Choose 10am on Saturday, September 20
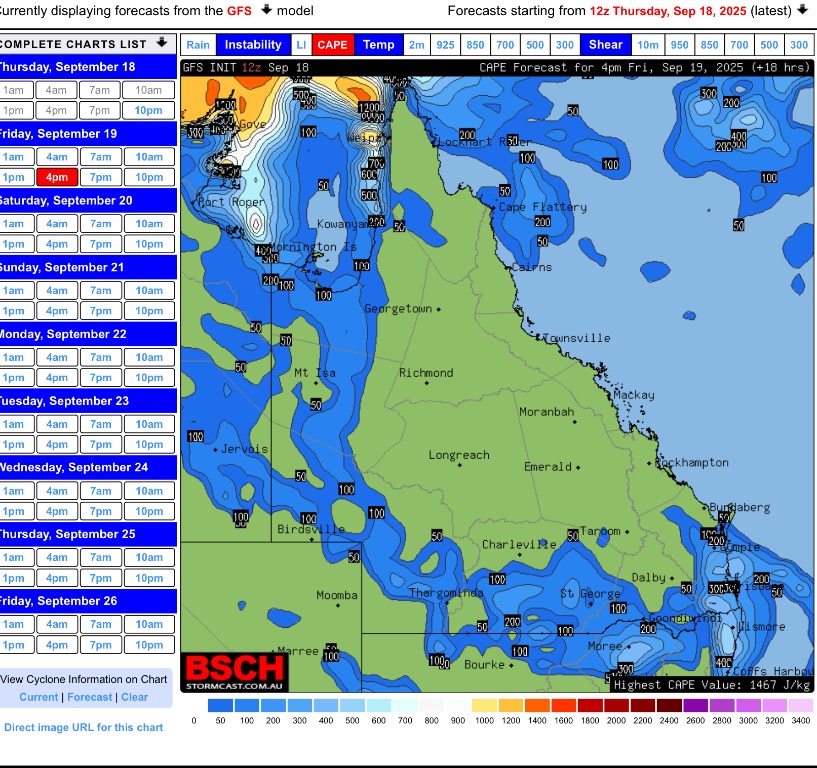Screen dimensions: 817x768 [149, 223]
